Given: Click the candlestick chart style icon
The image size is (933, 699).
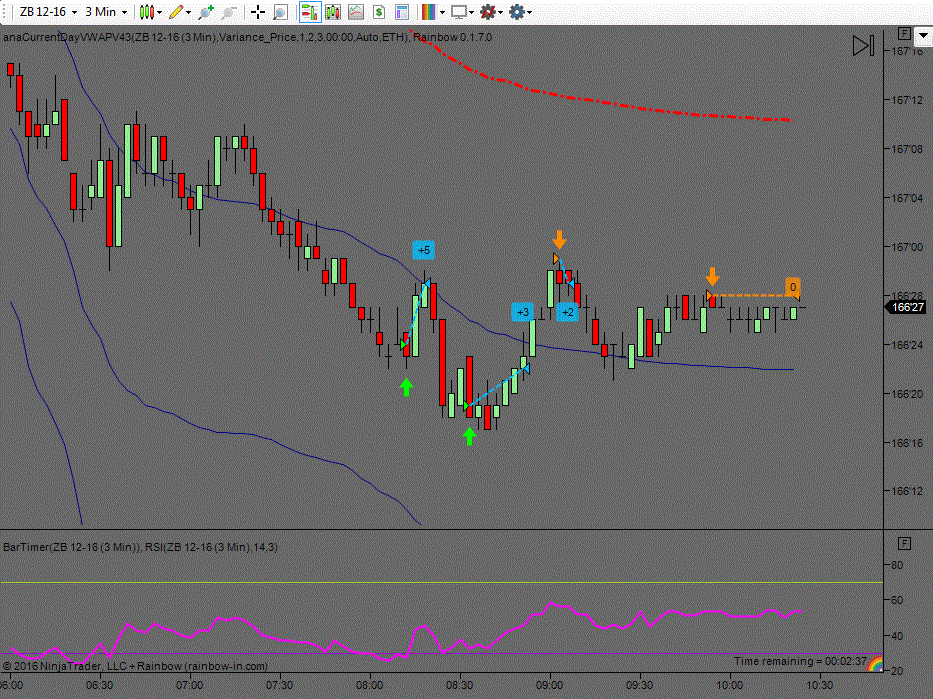Looking at the screenshot, I should tap(146, 12).
